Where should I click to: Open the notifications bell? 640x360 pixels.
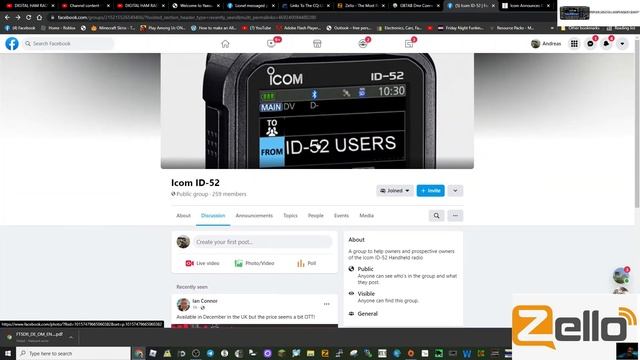click(606, 44)
